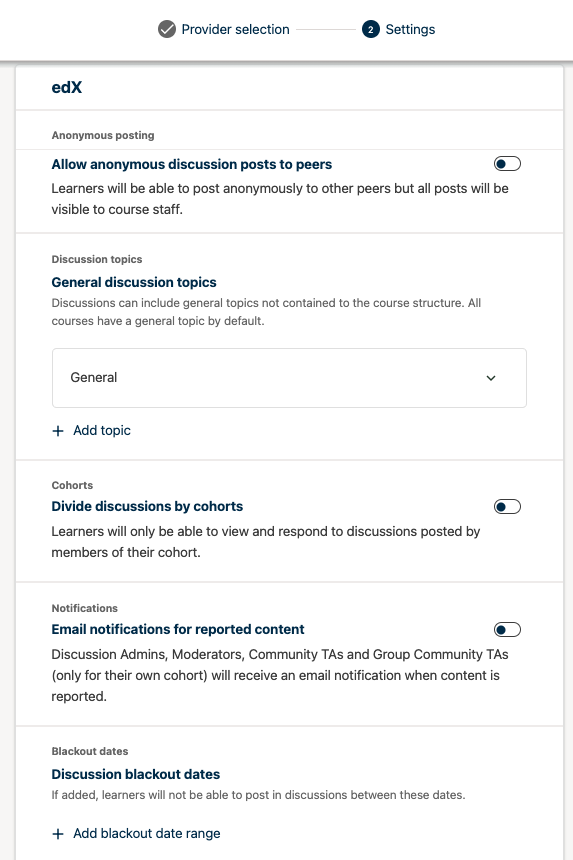This screenshot has height=860, width=573.
Task: Click the plus icon beside Add blackout date range
Action: 58,834
